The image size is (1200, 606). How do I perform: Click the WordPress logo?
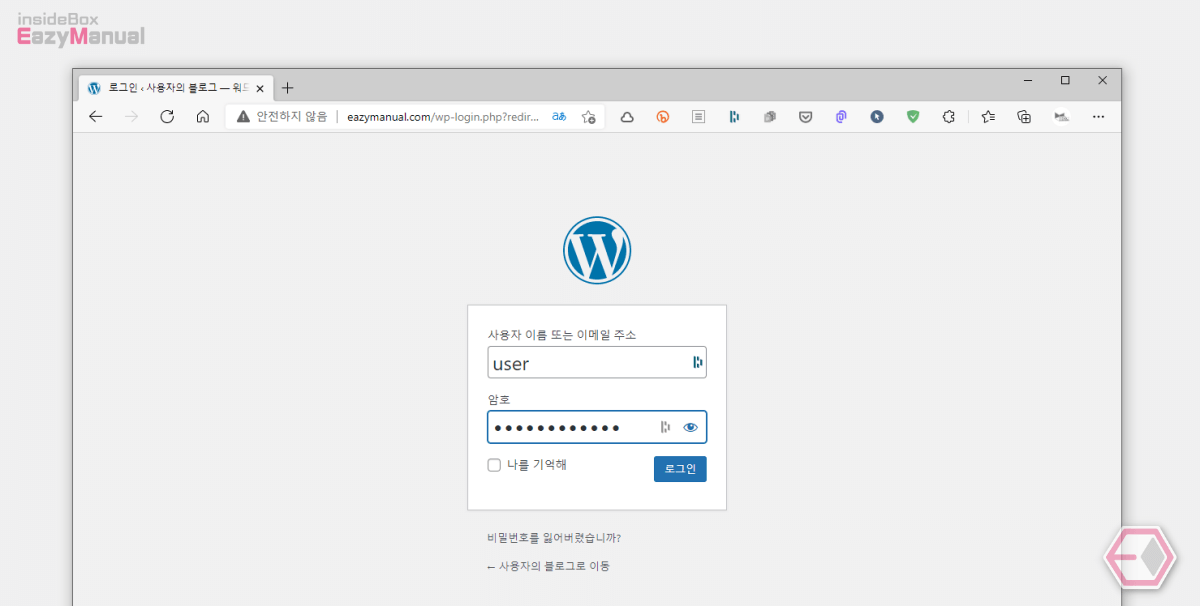coord(597,250)
